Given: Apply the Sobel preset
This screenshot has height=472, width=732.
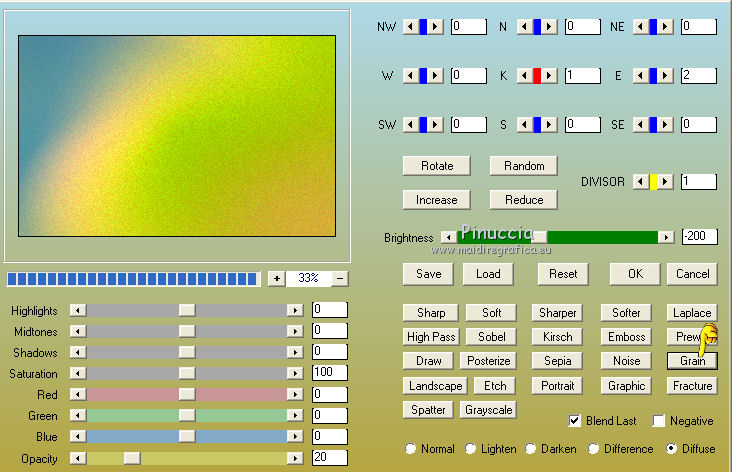Looking at the screenshot, I should point(491,337).
